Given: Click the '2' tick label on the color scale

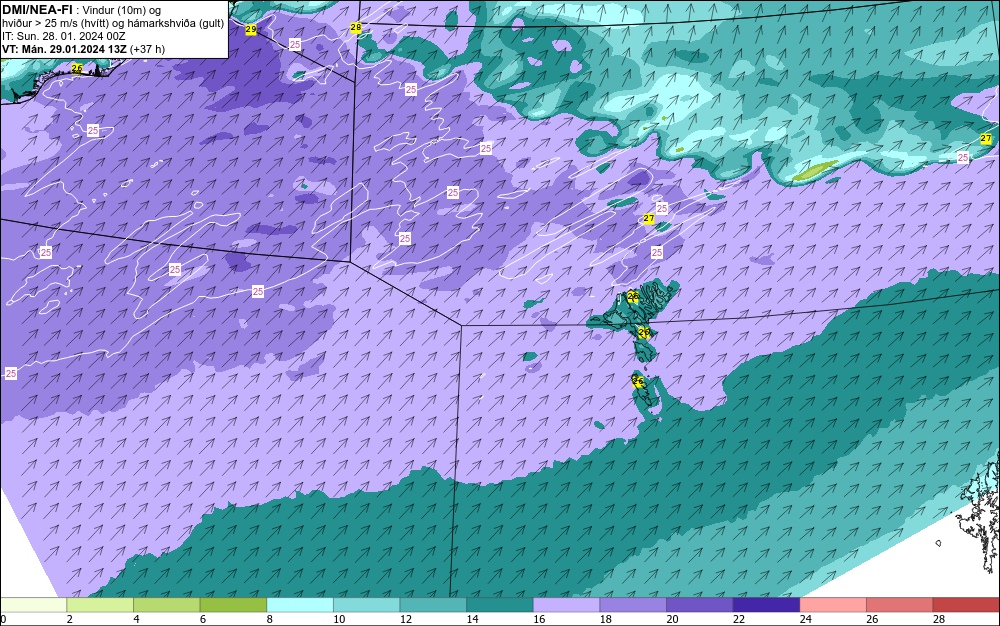Looking at the screenshot, I should click(x=70, y=619).
